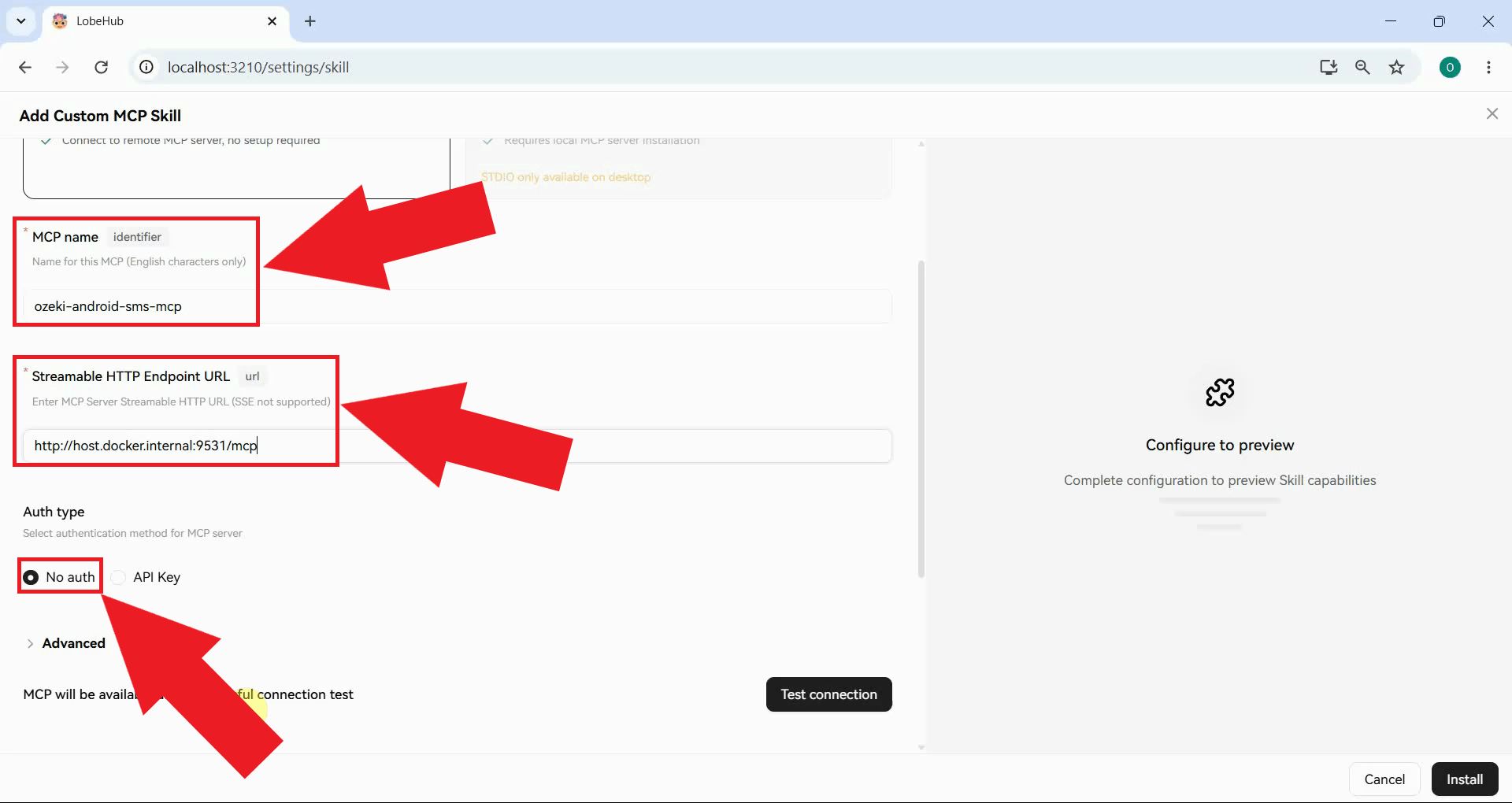
Task: Click the 'MCP name' label
Action: pyautogui.click(x=65, y=237)
